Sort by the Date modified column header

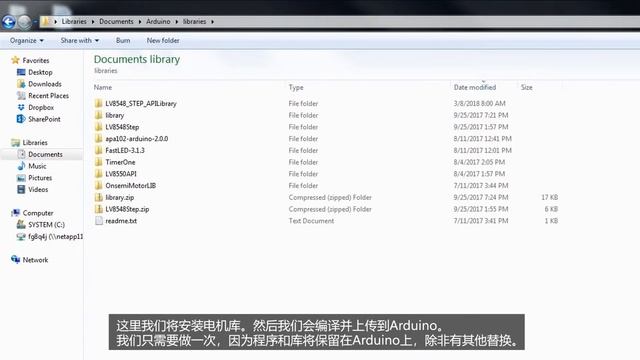pyautogui.click(x=475, y=87)
